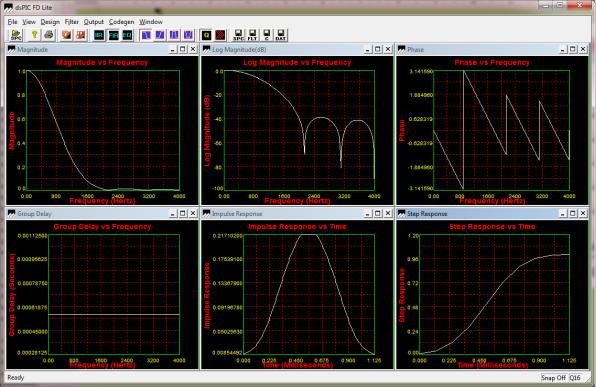Viewport: 596px width, 387px height.
Task: Click the Step Response window's title icon
Action: point(402,214)
